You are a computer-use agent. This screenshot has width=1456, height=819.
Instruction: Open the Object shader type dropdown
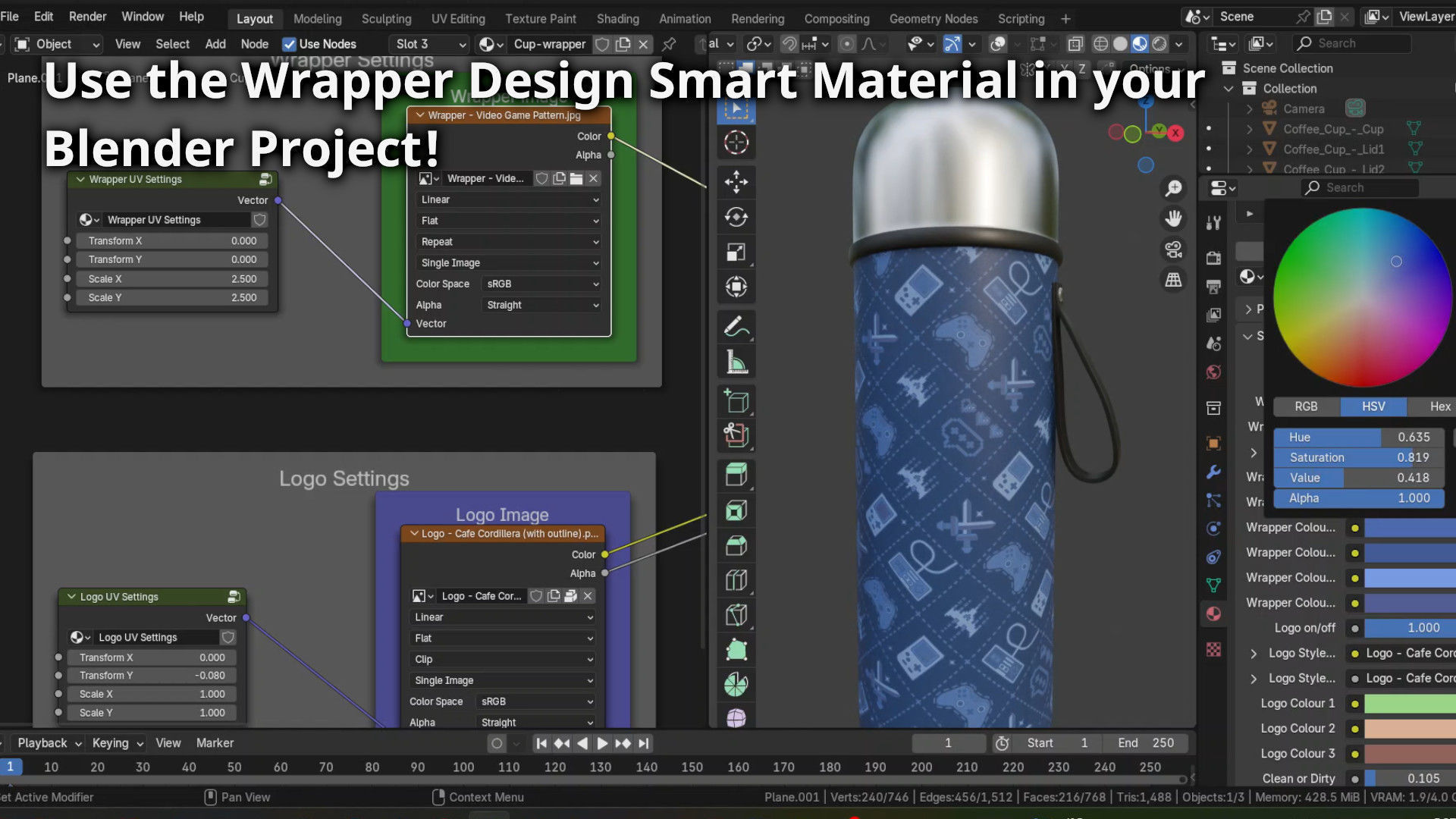[x=58, y=44]
